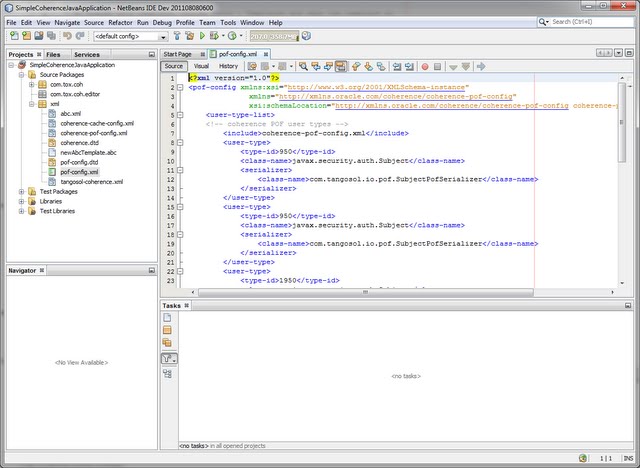Click the Profile Project toolbar icon
The width and height of the screenshot is (640, 468).
click(232, 36)
